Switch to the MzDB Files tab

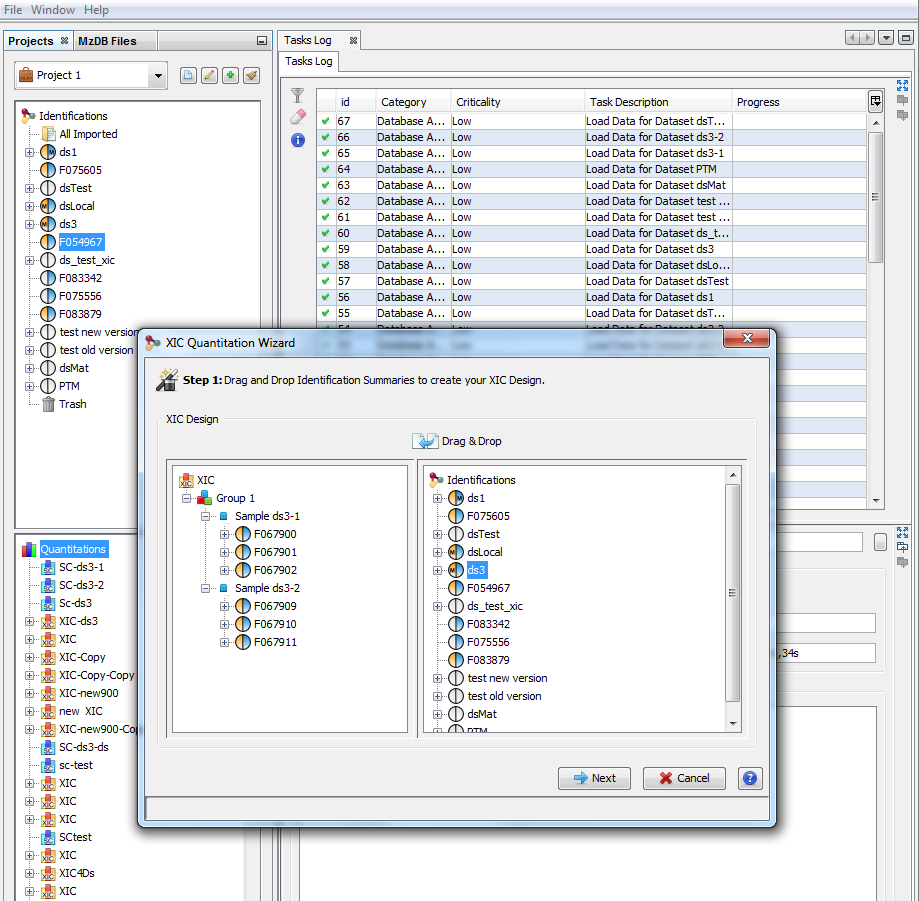(108, 41)
